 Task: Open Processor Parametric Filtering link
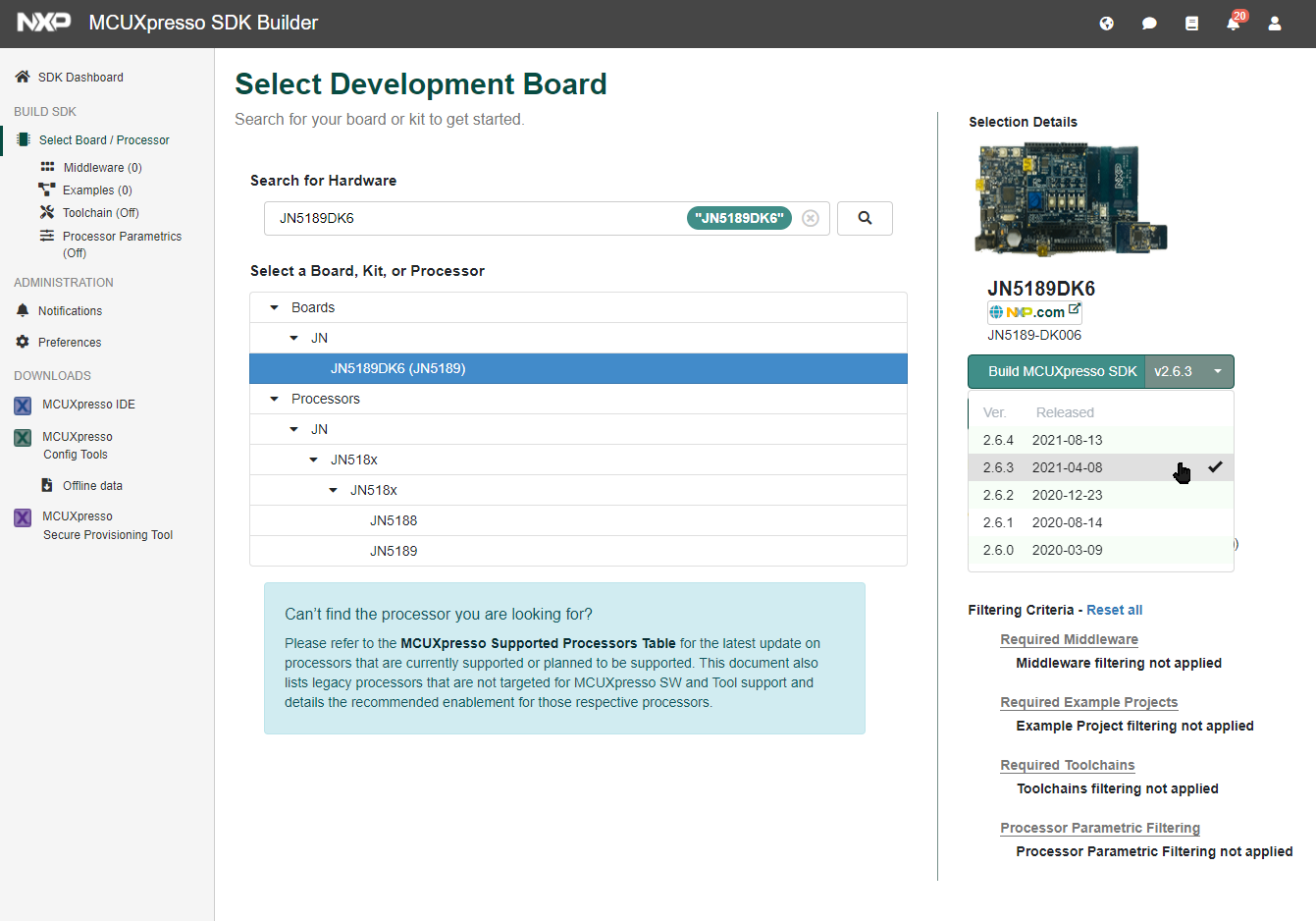(1100, 828)
